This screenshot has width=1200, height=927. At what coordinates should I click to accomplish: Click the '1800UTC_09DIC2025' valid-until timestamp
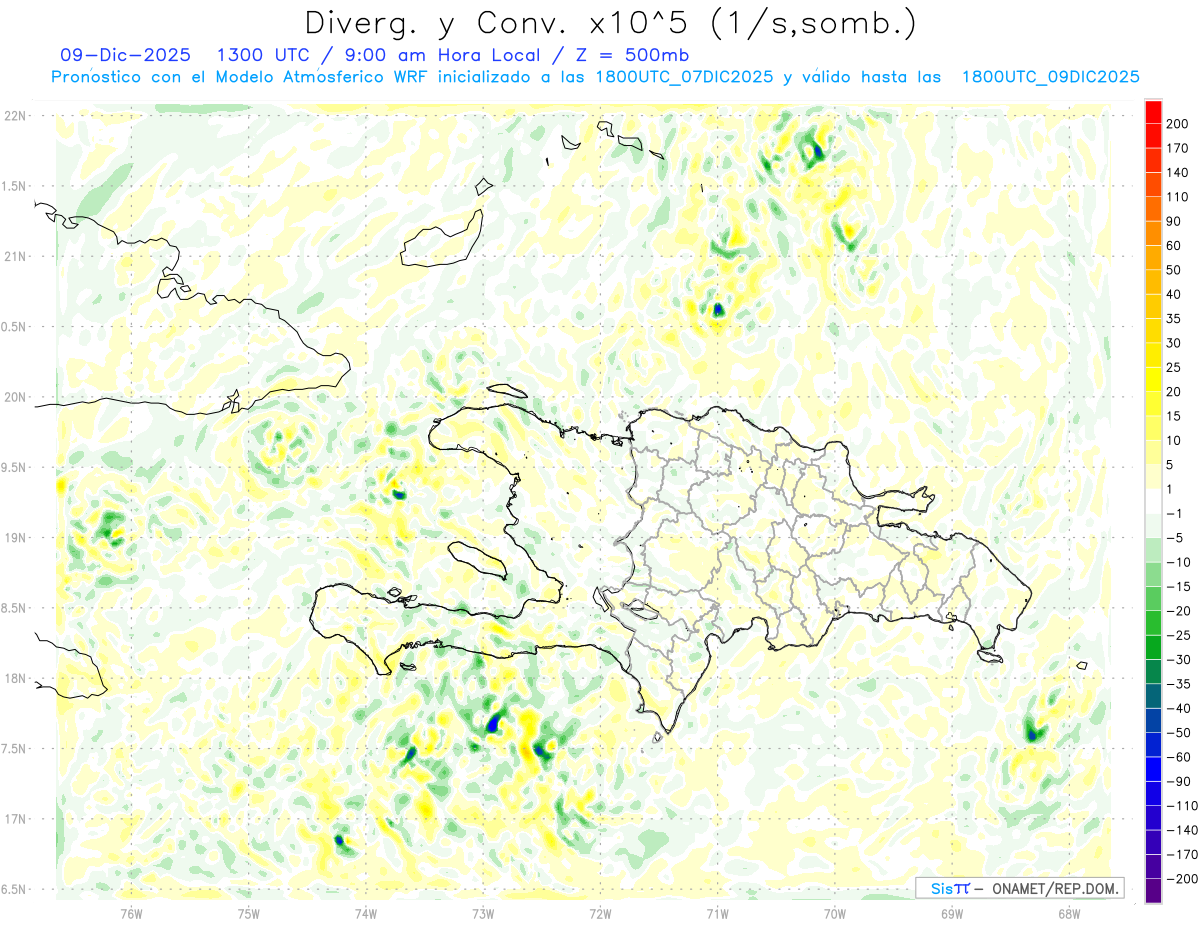point(1050,77)
